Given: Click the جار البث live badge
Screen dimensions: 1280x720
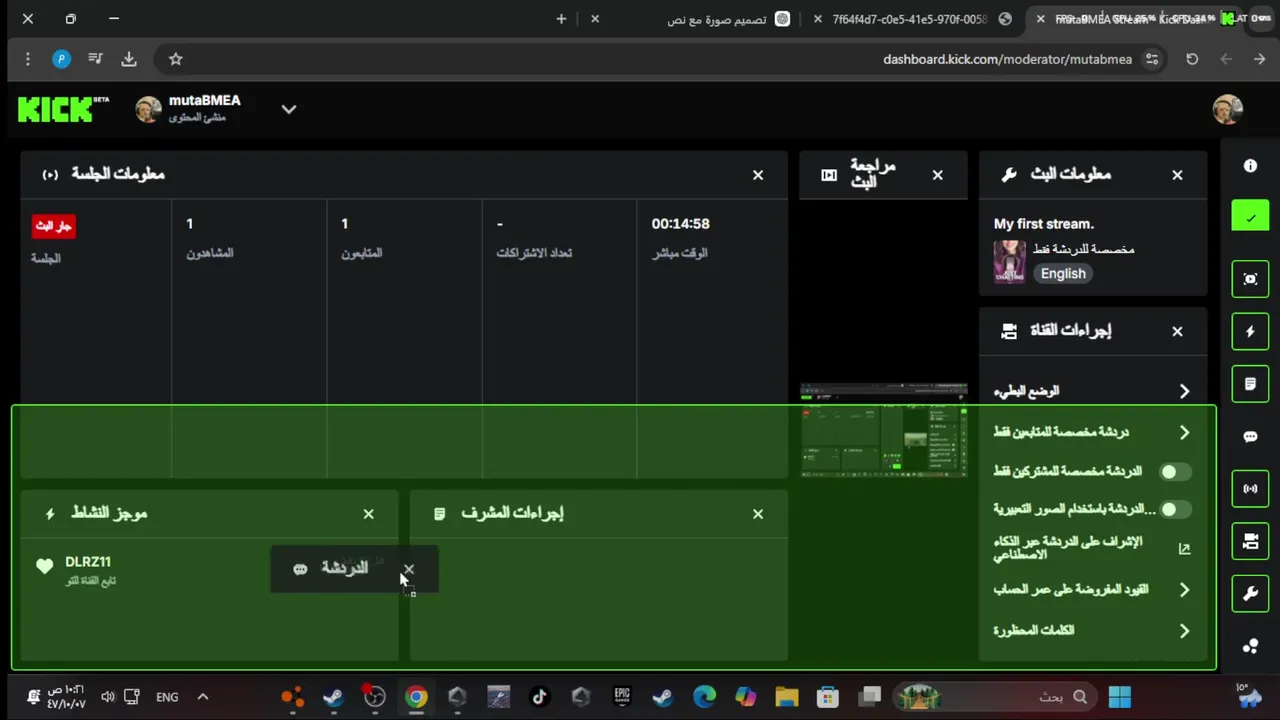Looking at the screenshot, I should coord(53,226).
